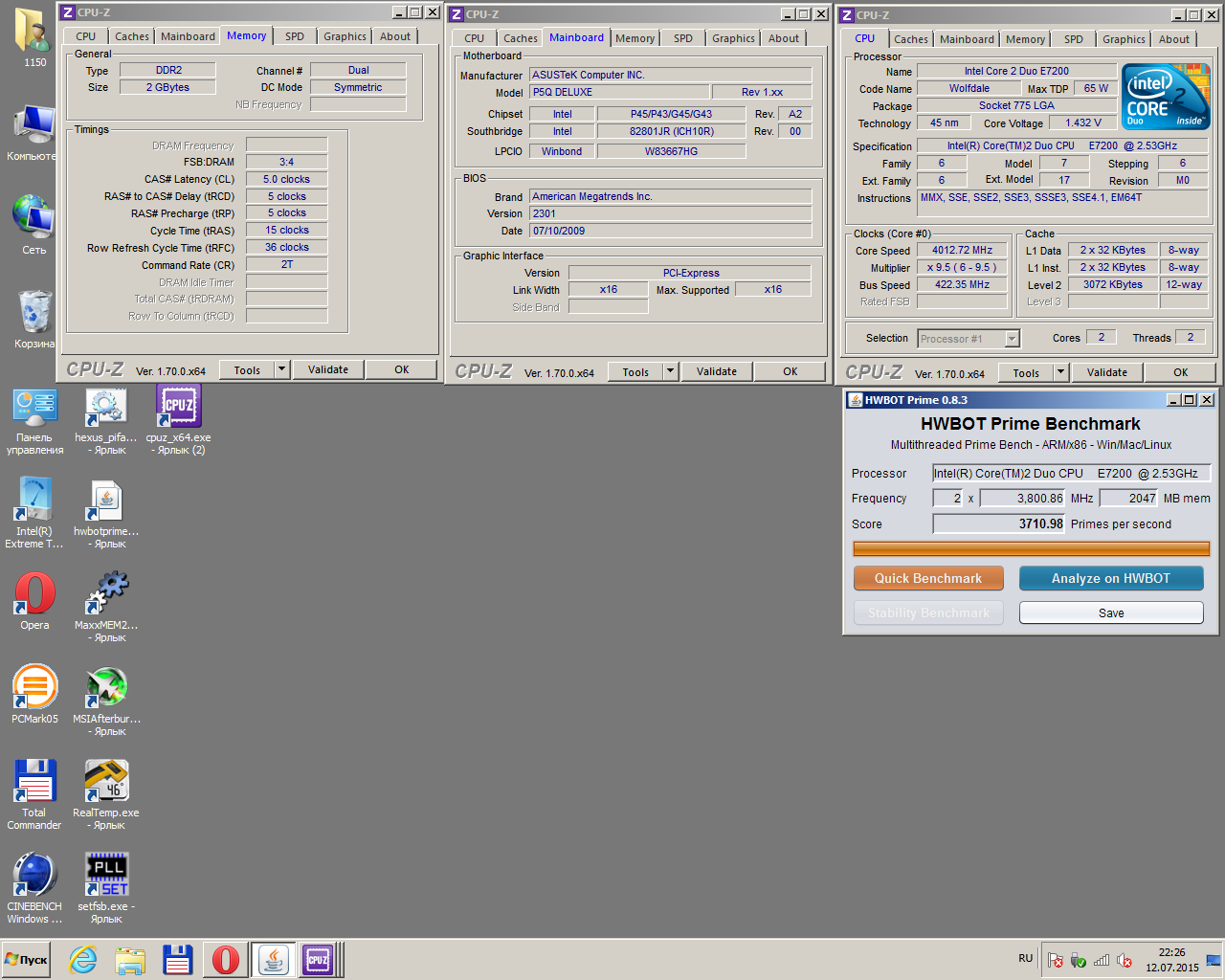
Task: Click OK in Mainboard CPU-Z window
Action: 791,371
